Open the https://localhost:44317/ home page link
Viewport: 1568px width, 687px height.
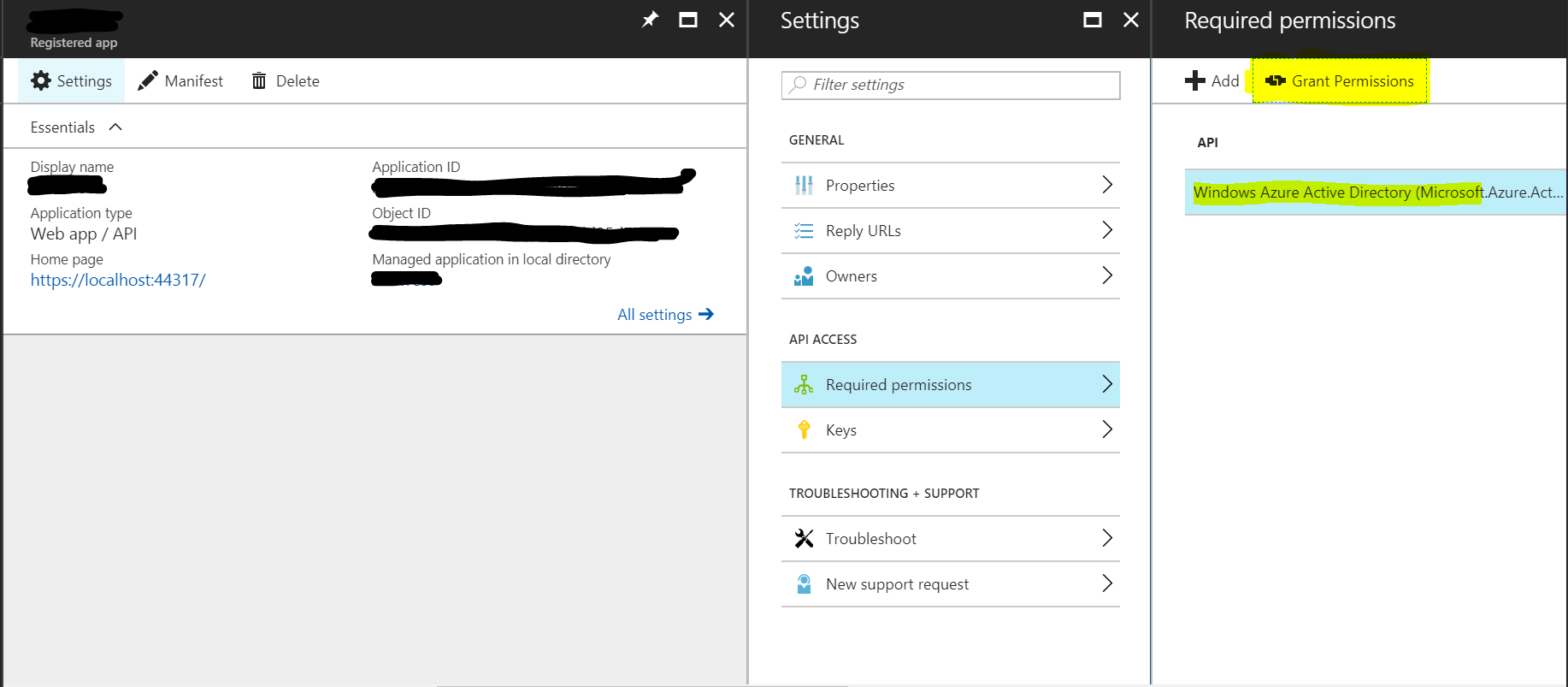(118, 280)
